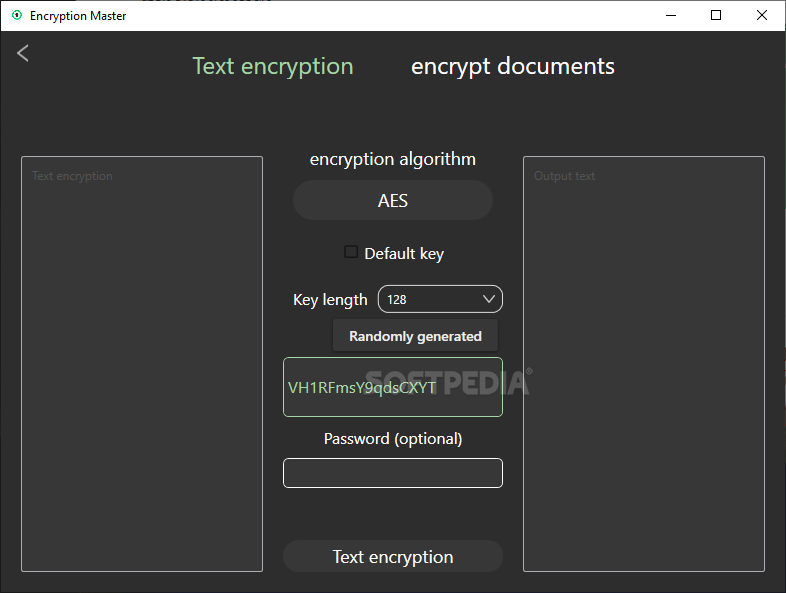
Task: Click the bottom Text encryption action button
Action: 392,556
